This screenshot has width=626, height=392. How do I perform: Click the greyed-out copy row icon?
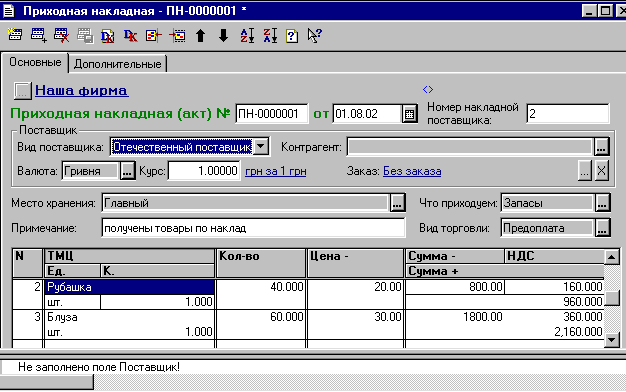pos(85,36)
